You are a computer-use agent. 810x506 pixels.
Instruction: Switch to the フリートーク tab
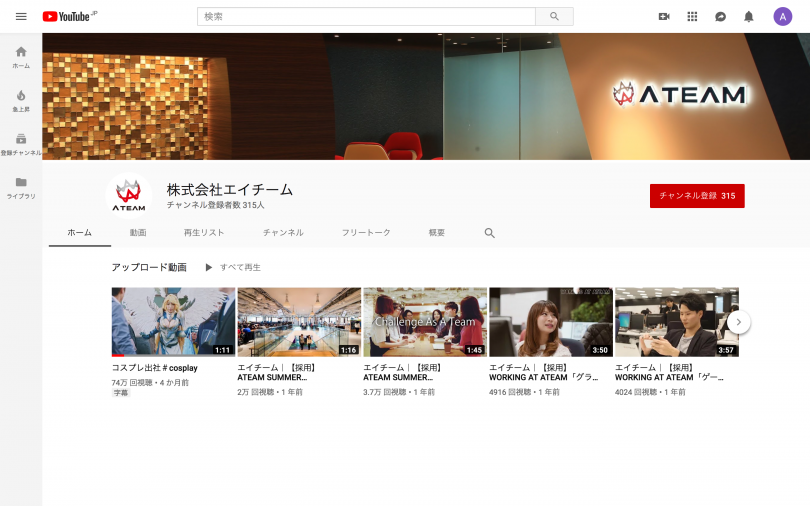click(366, 233)
